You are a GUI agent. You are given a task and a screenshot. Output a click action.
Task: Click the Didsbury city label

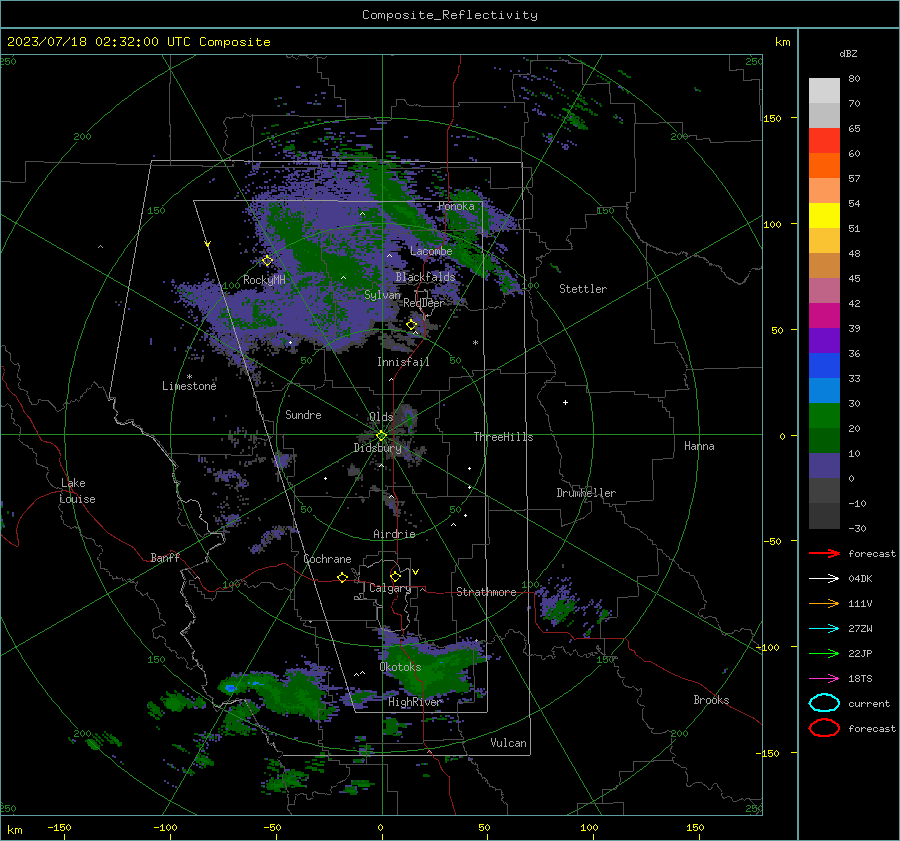[x=377, y=448]
